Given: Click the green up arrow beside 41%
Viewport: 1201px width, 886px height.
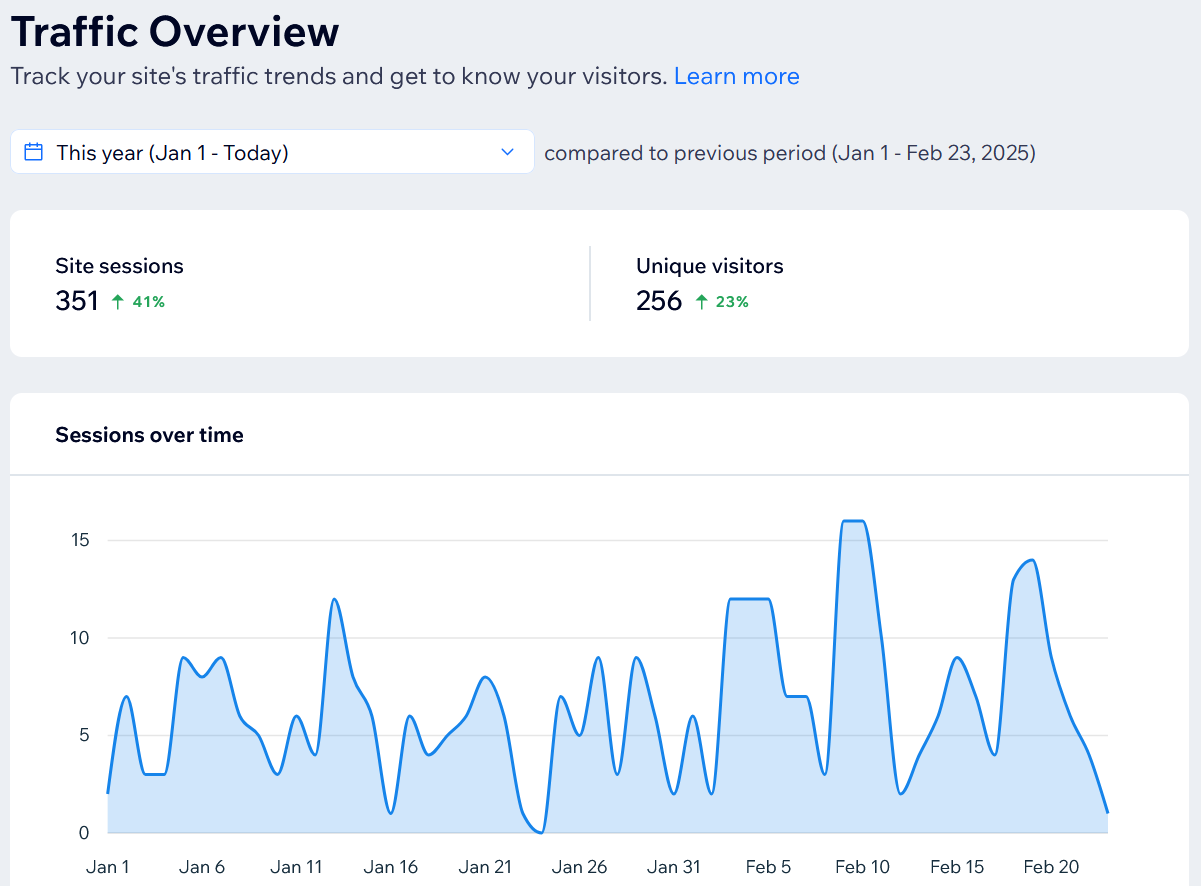Looking at the screenshot, I should 119,301.
